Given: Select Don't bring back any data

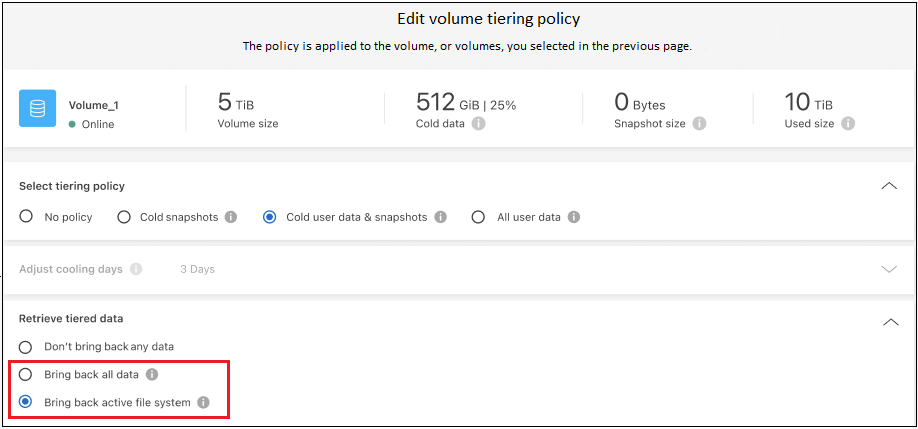Looking at the screenshot, I should coord(27,346).
